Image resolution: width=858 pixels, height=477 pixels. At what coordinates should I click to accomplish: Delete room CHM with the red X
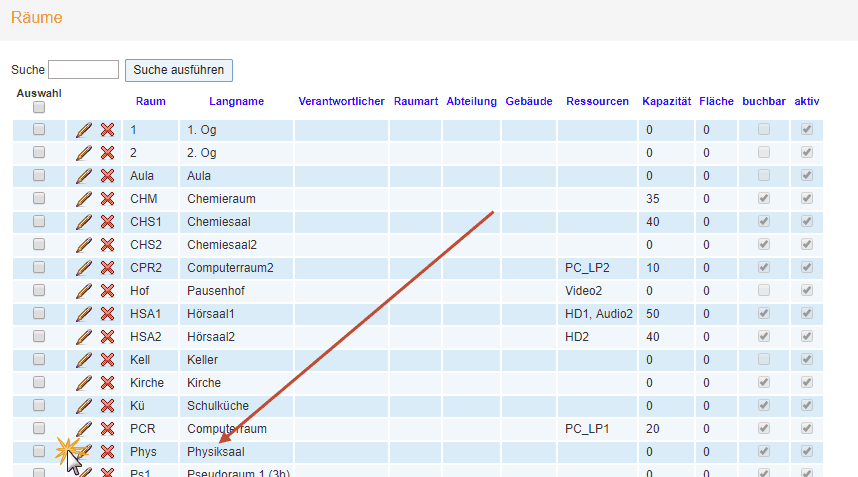pyautogui.click(x=107, y=199)
